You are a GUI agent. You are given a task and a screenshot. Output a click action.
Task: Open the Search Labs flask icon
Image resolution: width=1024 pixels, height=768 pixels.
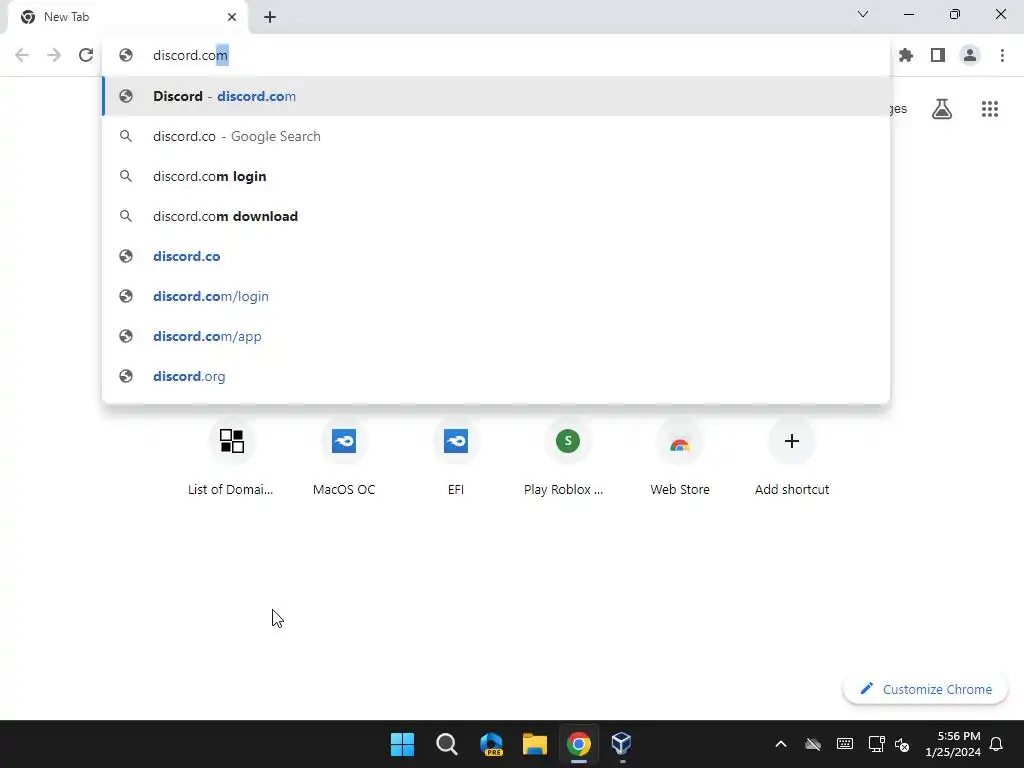(942, 109)
